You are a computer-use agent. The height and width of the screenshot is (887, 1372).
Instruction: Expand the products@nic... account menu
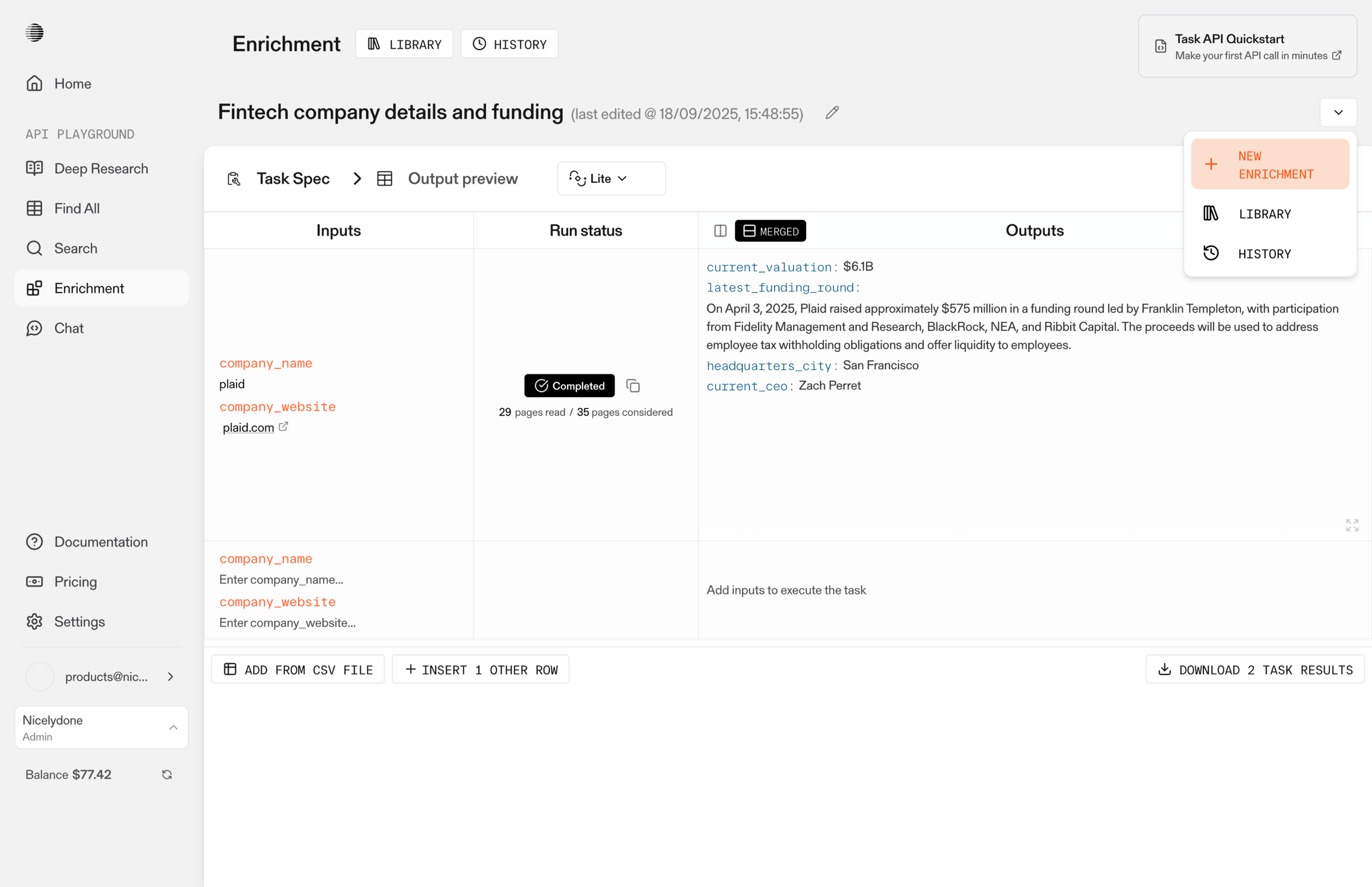coord(101,676)
